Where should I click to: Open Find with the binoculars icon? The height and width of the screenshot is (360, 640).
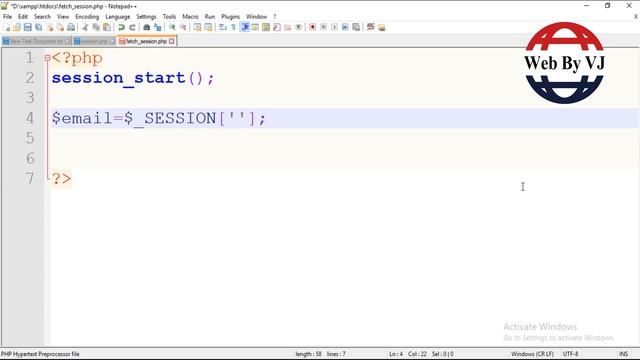(147, 27)
